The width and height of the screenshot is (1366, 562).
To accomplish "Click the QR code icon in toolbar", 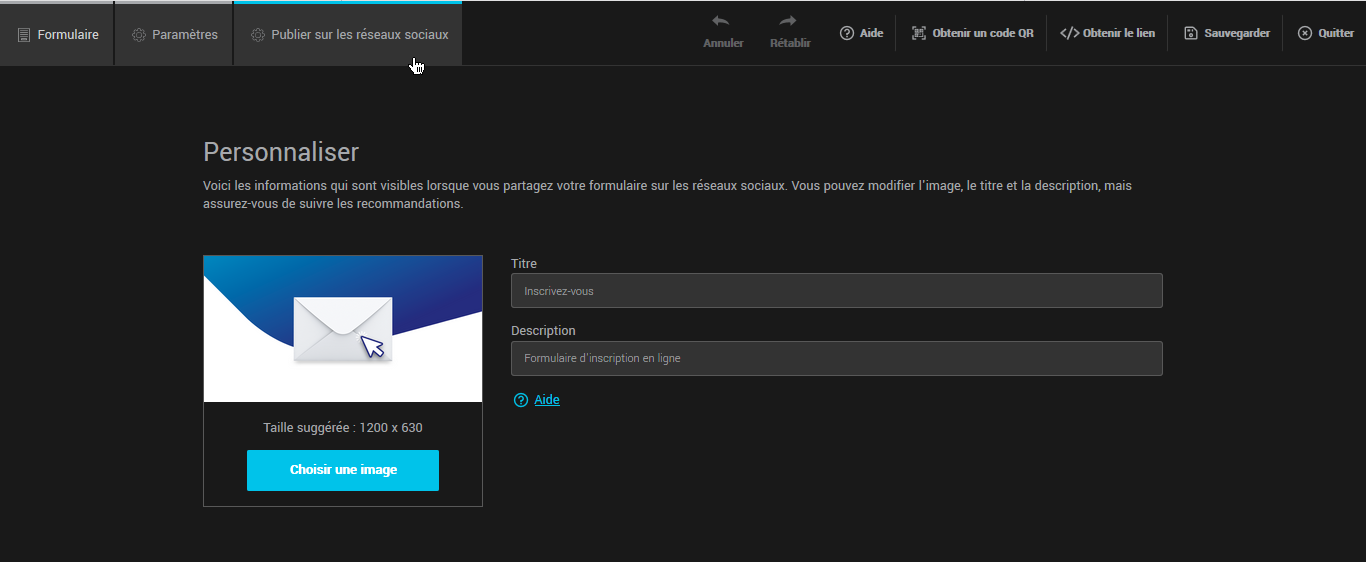I will pyautogui.click(x=919, y=33).
